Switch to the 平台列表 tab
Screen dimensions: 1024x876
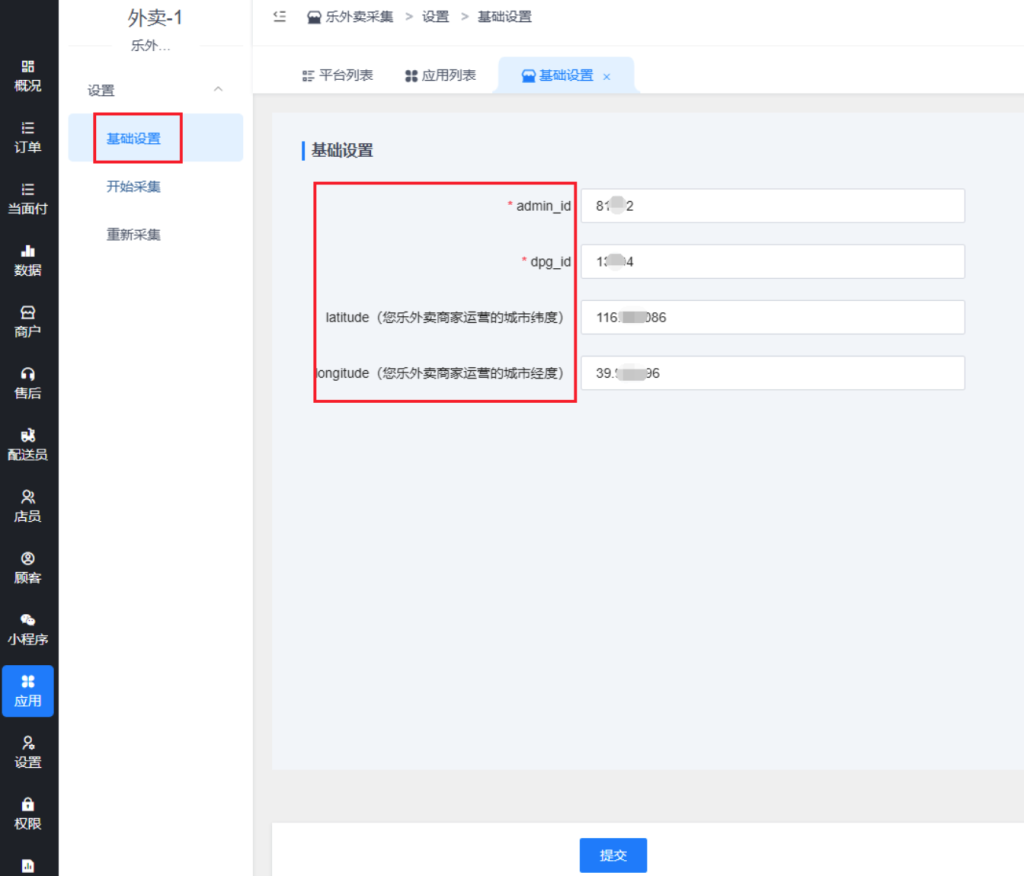coord(337,76)
